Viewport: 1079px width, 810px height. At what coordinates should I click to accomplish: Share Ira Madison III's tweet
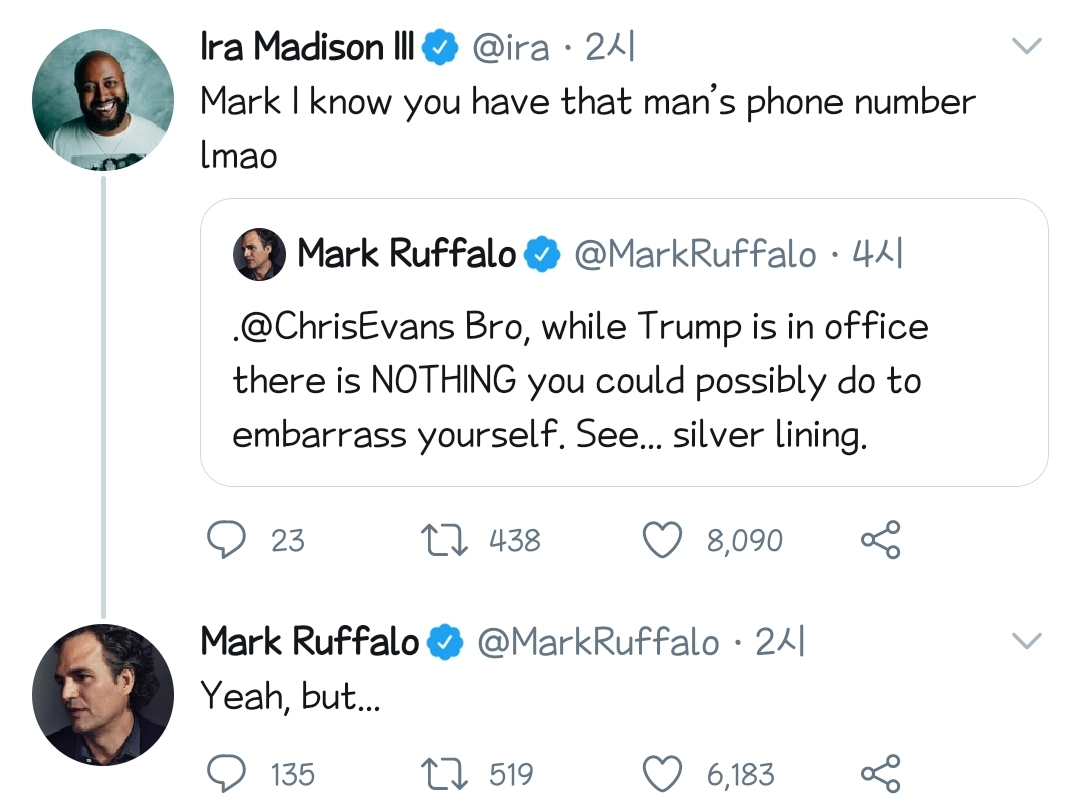pyautogui.click(x=880, y=540)
